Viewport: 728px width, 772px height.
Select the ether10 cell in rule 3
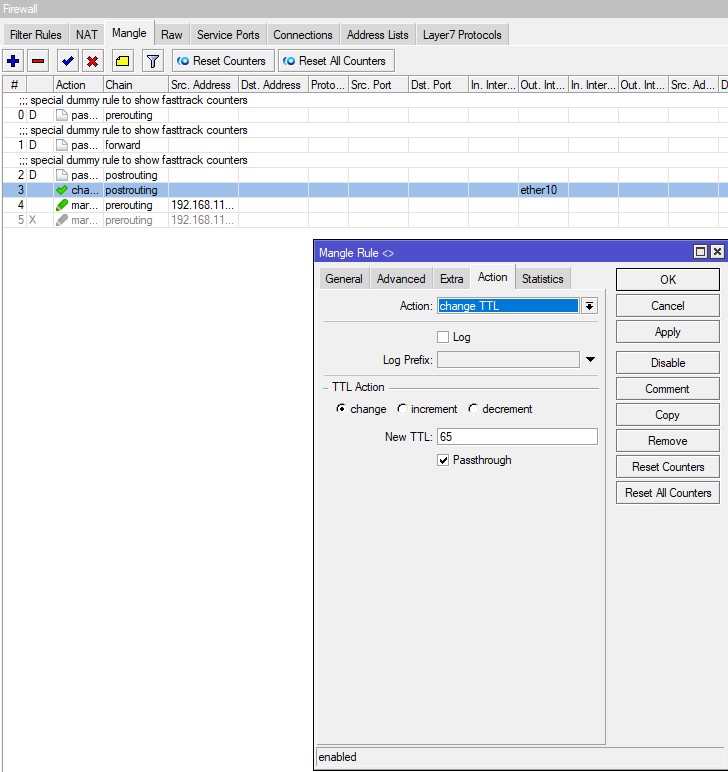543,190
